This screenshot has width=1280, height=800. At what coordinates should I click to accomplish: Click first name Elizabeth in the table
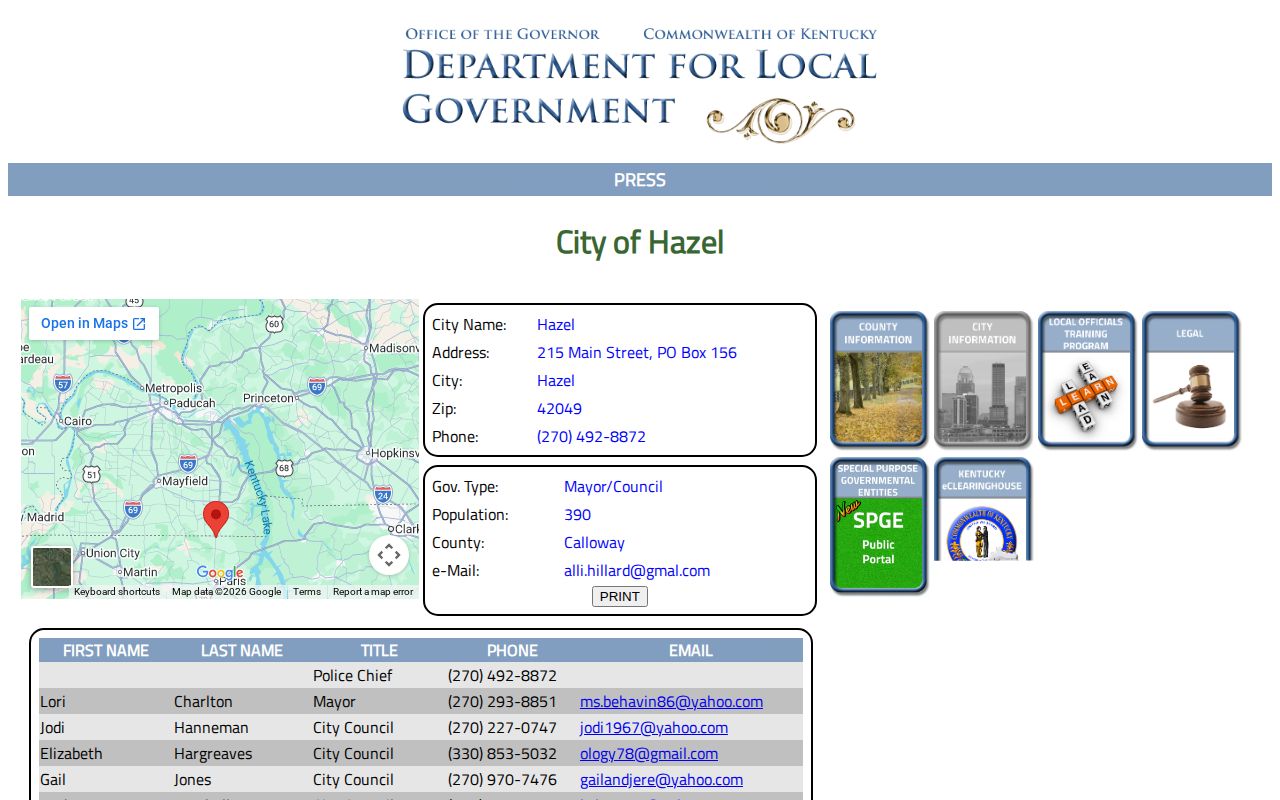(71, 754)
